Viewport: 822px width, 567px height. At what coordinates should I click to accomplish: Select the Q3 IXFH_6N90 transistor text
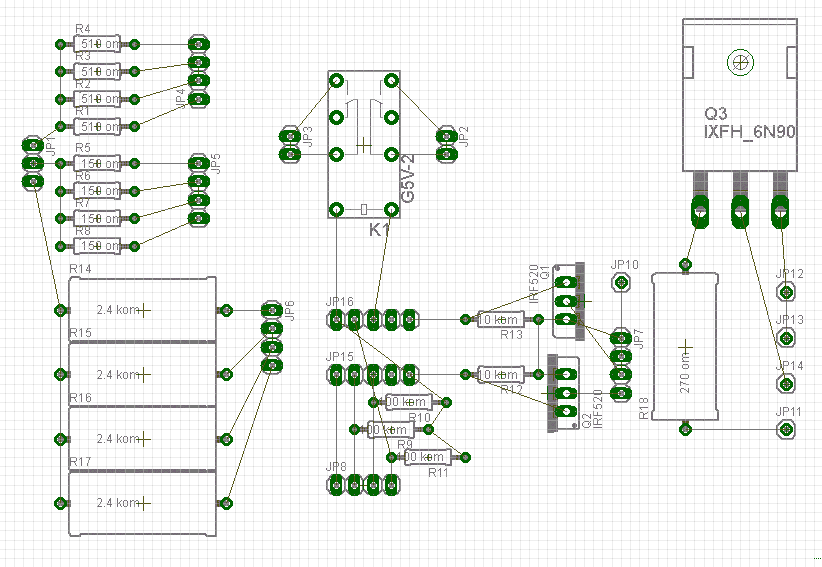(x=749, y=123)
